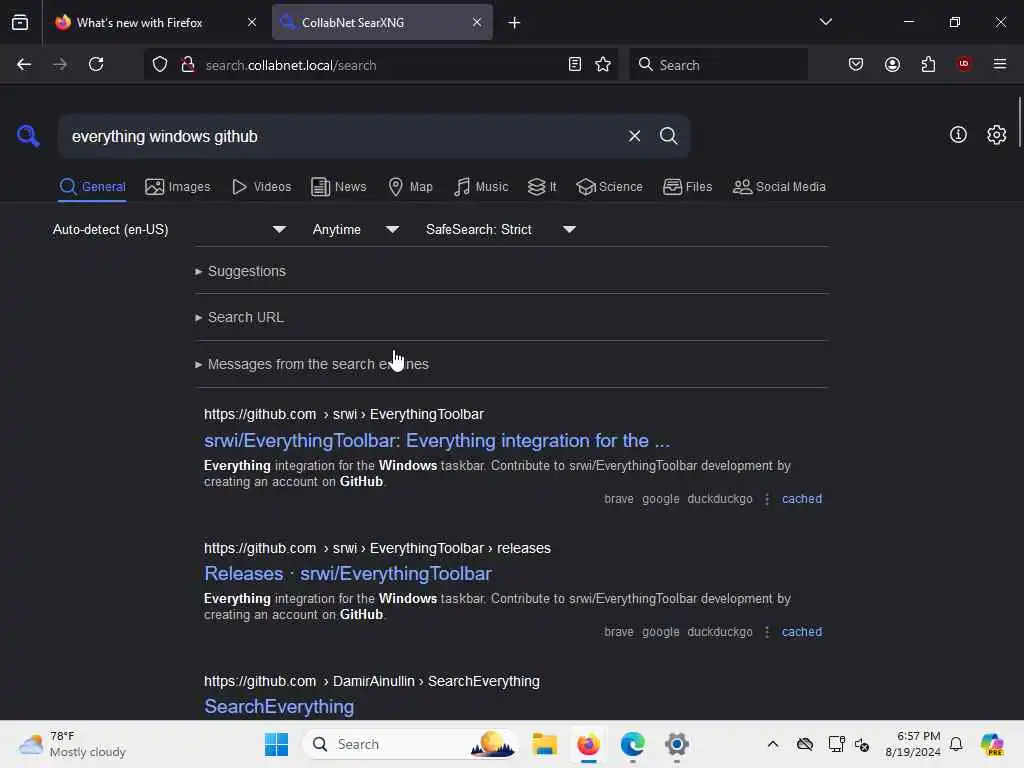This screenshot has width=1024, height=768.
Task: Switch to the News category tab
Action: pyautogui.click(x=339, y=187)
